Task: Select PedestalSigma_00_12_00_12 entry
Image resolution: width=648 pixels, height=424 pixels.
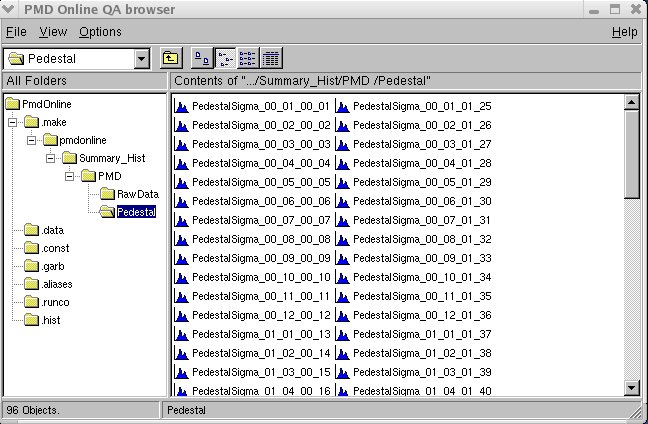Action: tap(253, 315)
